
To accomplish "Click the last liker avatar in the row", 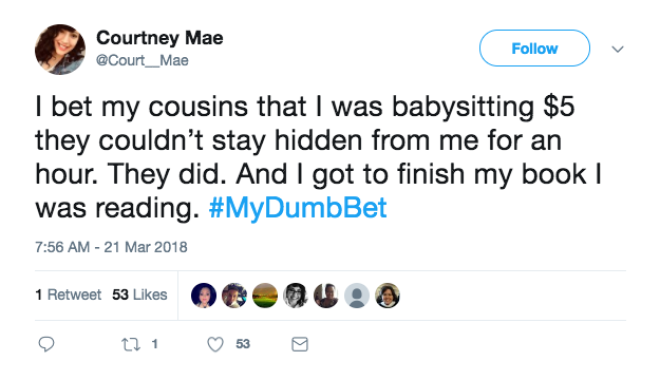I will click(387, 295).
